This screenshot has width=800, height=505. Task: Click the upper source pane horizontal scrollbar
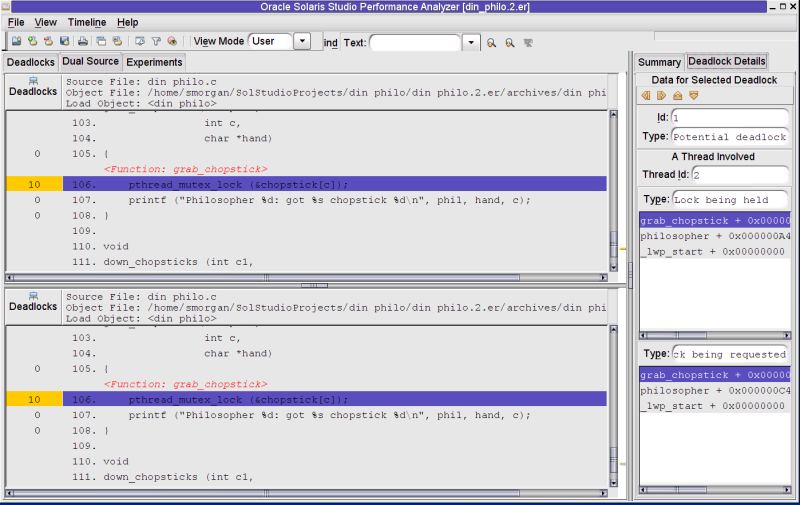306,277
